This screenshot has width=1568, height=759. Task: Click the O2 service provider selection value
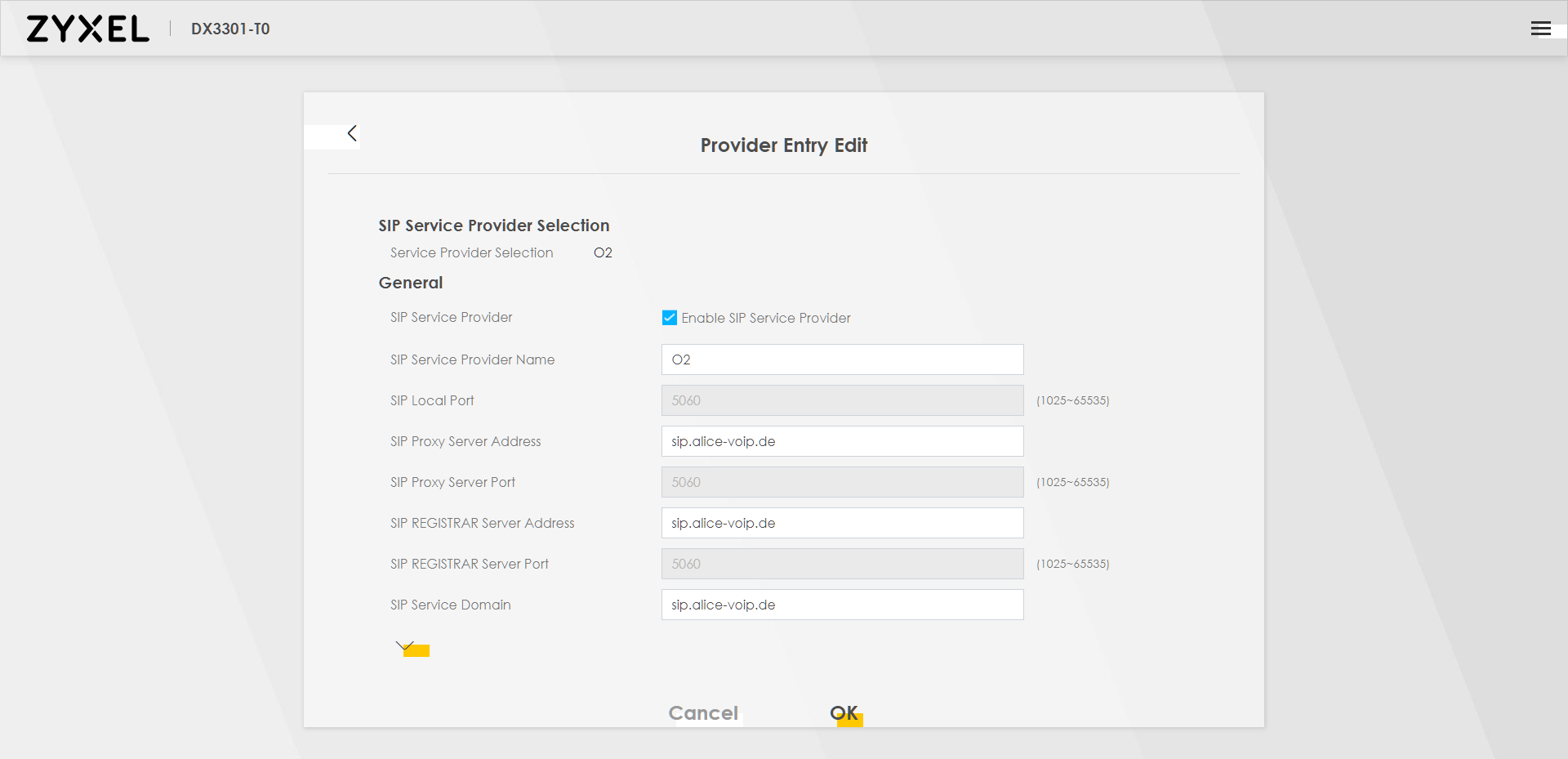[603, 253]
